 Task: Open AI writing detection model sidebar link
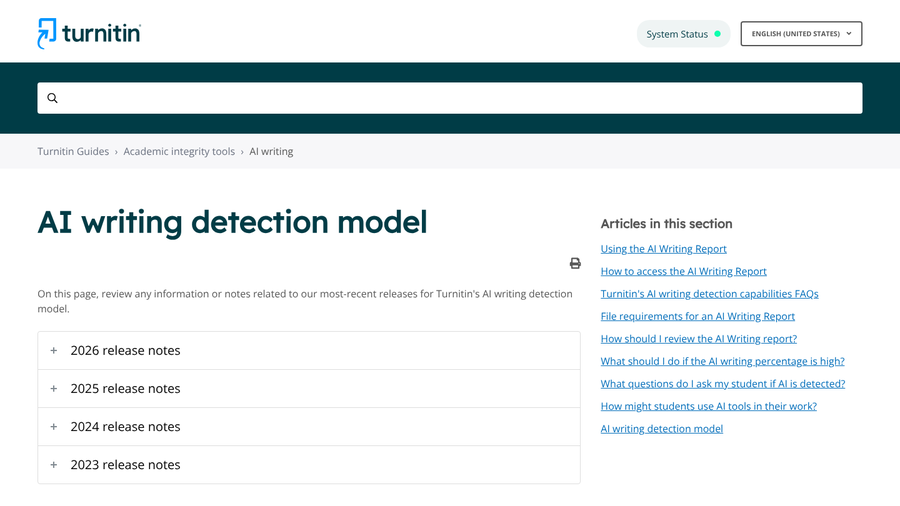tap(662, 429)
